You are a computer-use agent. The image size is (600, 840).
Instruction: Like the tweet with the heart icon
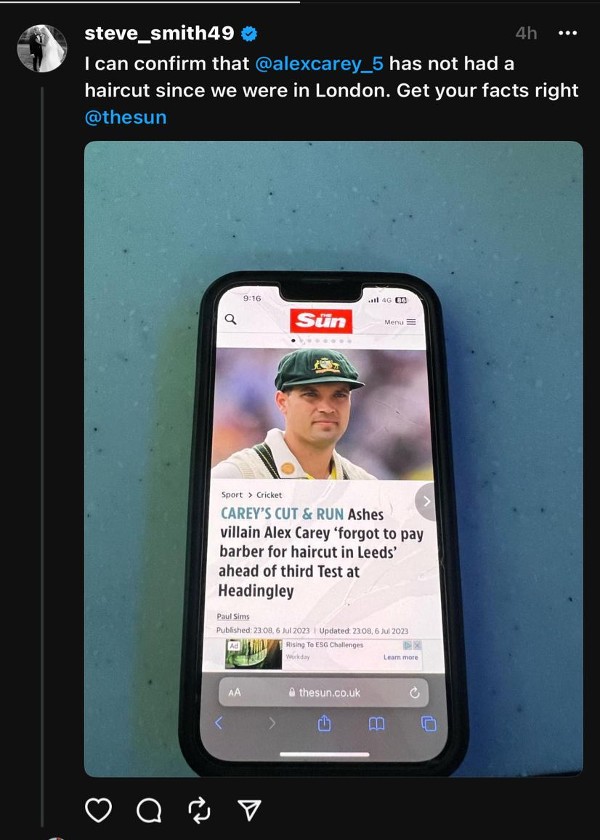(98, 811)
